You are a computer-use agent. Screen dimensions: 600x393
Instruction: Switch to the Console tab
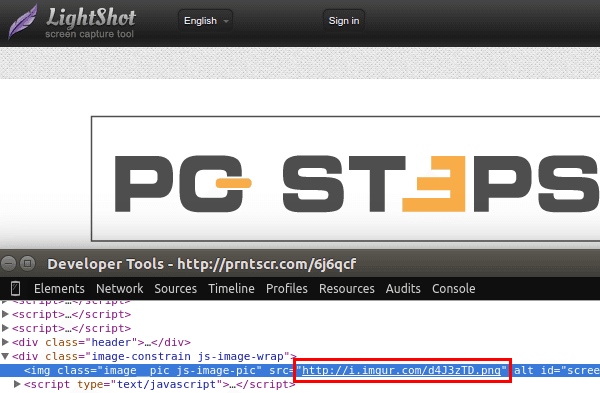[x=453, y=289]
